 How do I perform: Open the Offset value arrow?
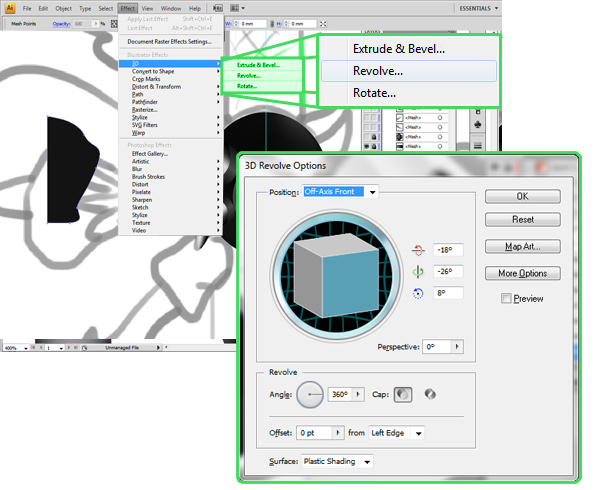(338, 433)
